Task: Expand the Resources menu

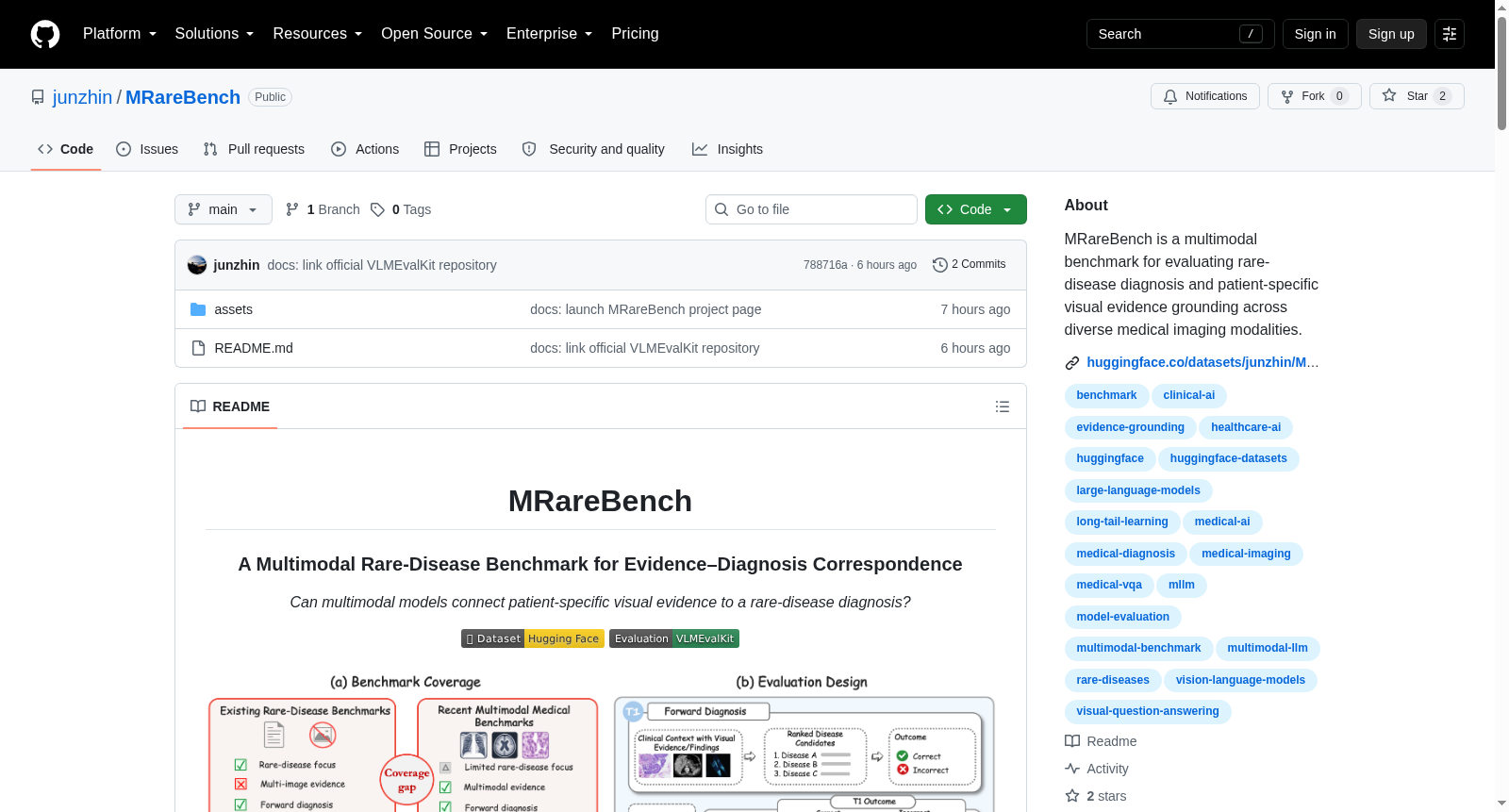Action: 317,34
